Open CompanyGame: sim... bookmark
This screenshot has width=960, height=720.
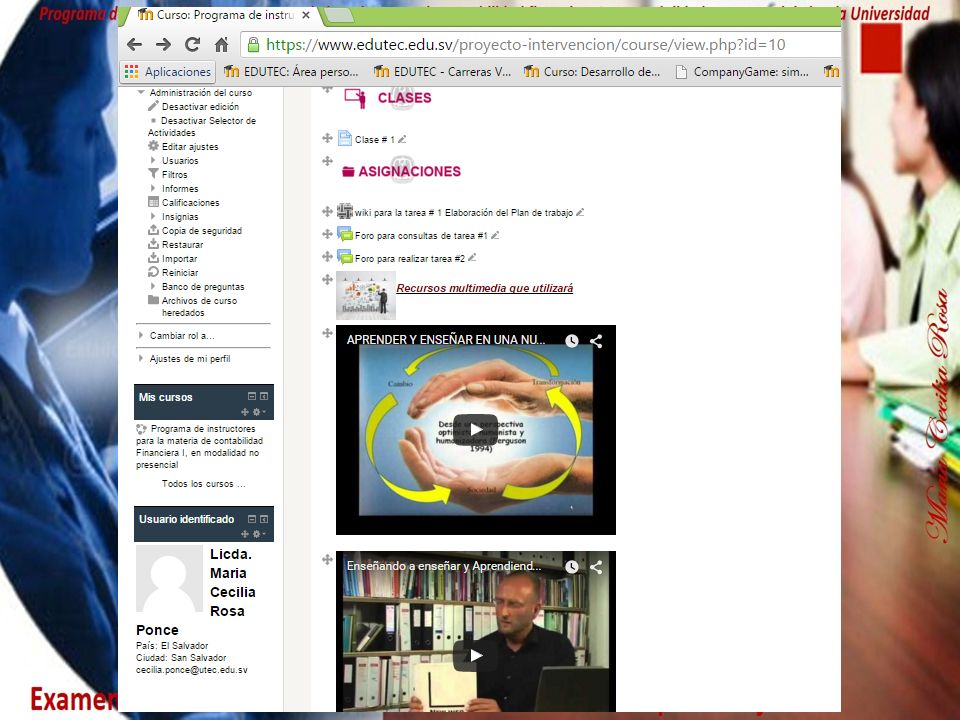point(742,72)
